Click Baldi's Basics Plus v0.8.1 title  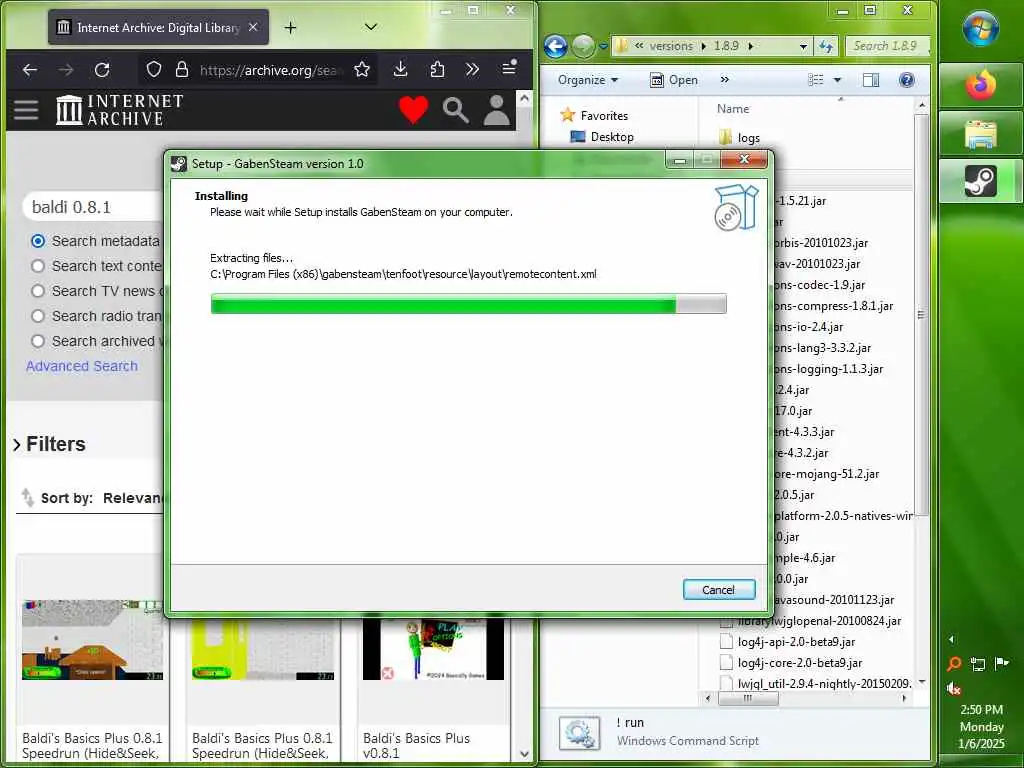coord(416,745)
